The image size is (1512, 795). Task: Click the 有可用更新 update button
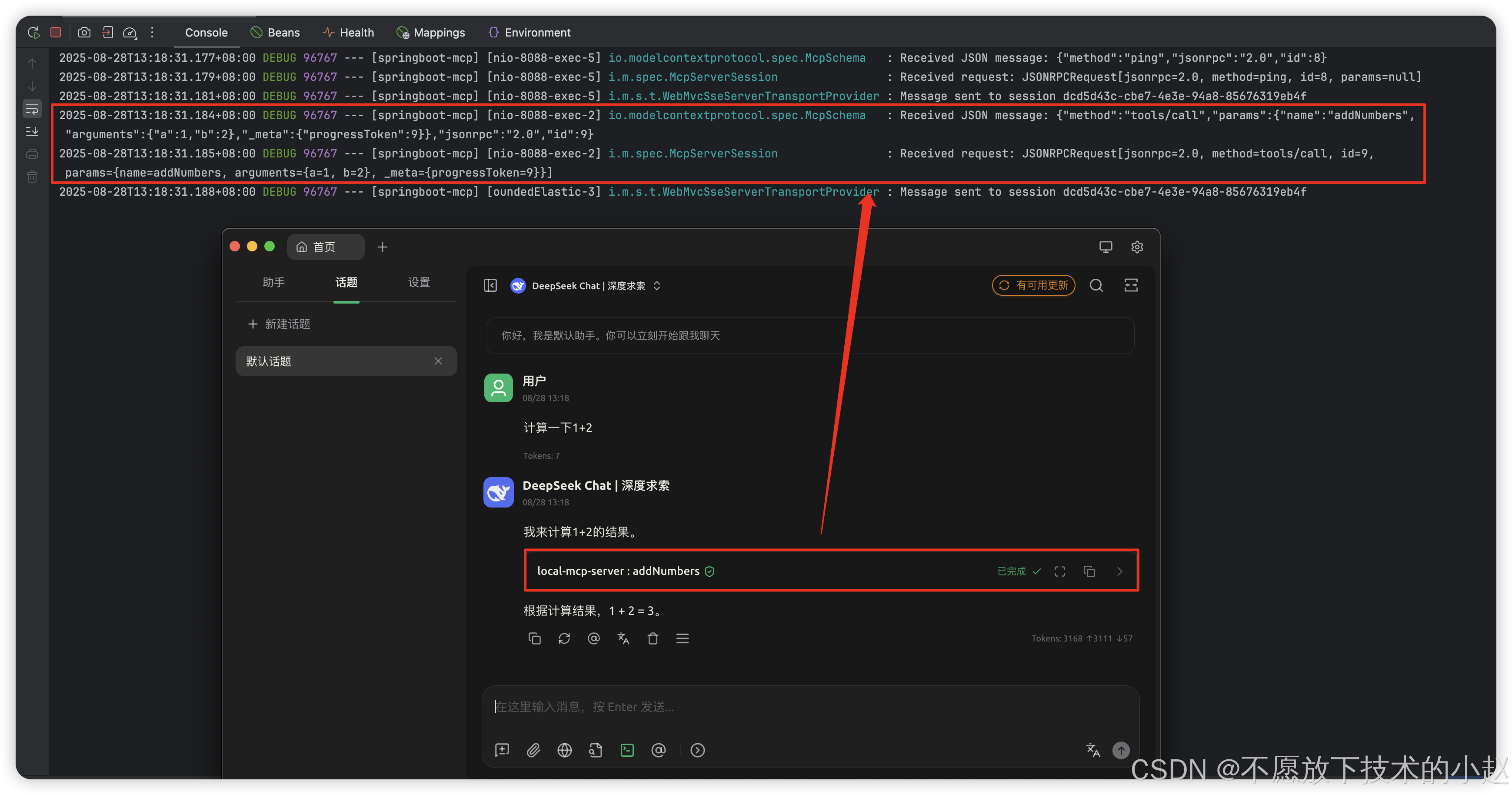tap(1034, 285)
